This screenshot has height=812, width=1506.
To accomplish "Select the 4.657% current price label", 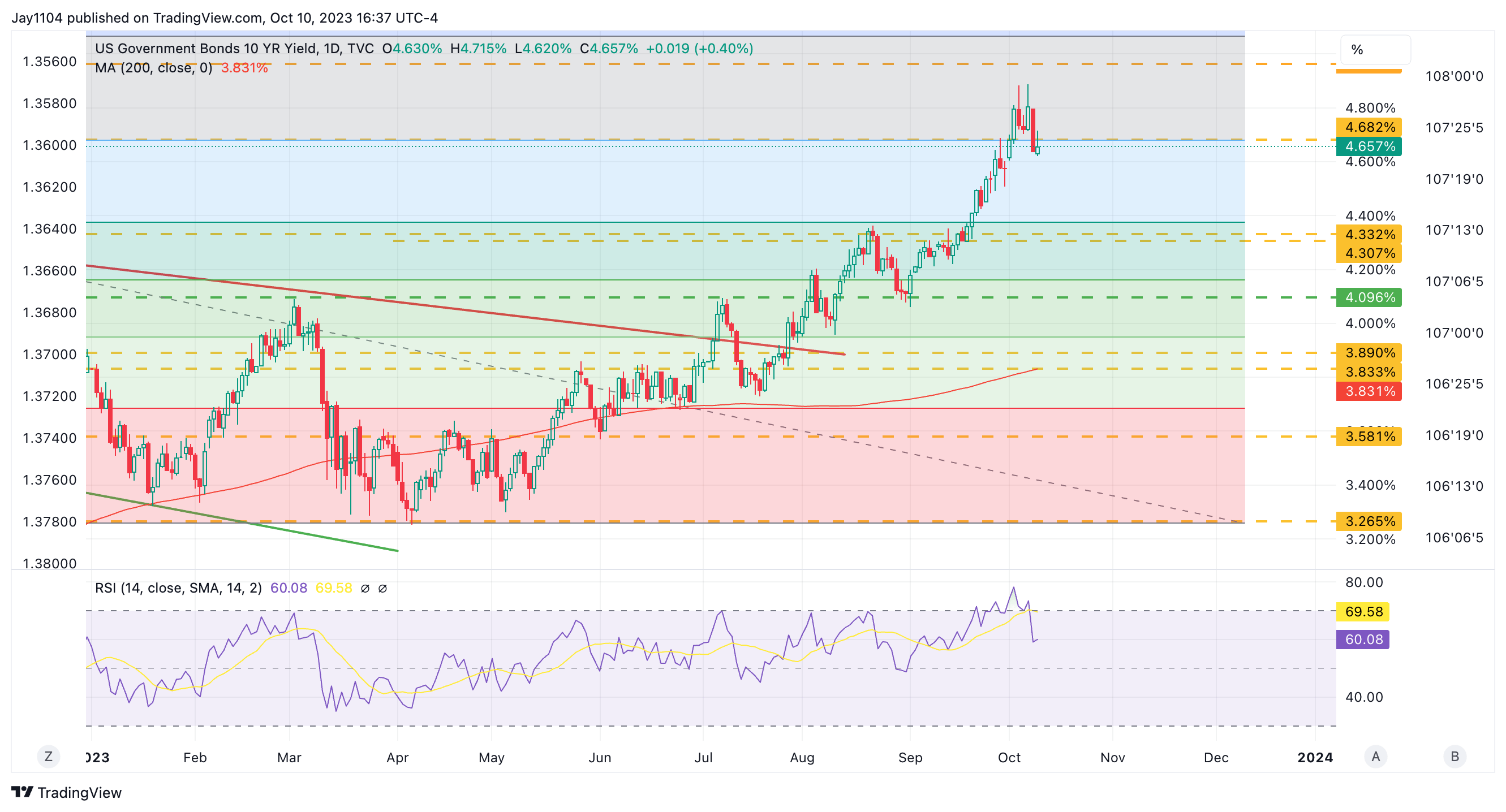I will tap(1369, 146).
